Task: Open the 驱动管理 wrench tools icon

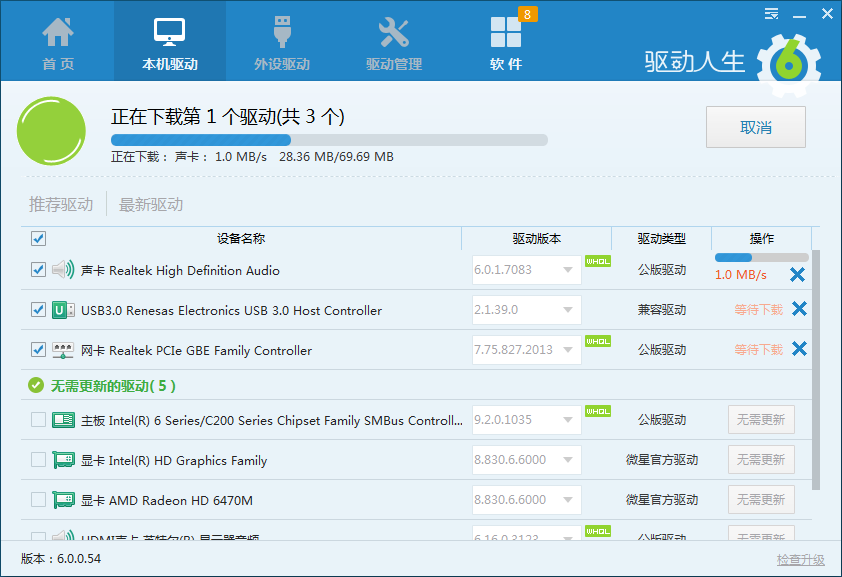Action: (x=394, y=34)
